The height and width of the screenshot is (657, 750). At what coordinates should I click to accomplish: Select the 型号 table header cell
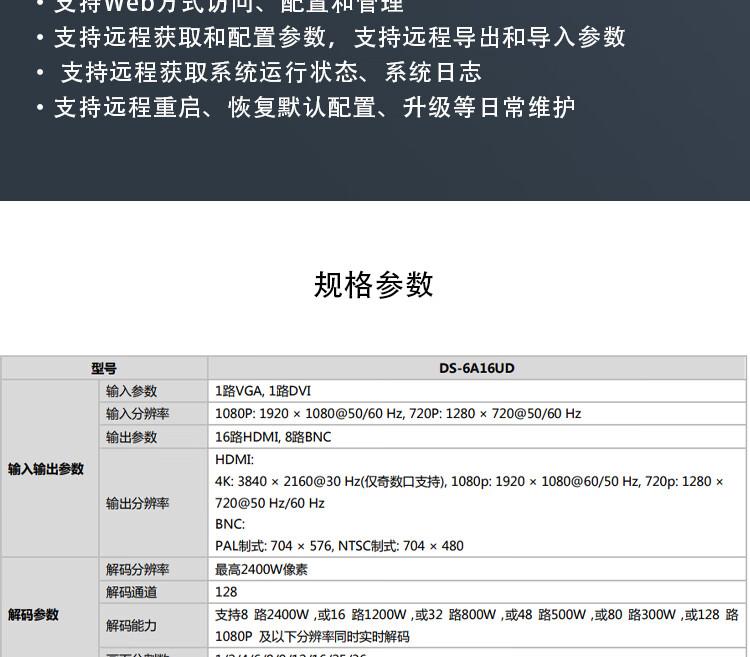pyautogui.click(x=104, y=368)
